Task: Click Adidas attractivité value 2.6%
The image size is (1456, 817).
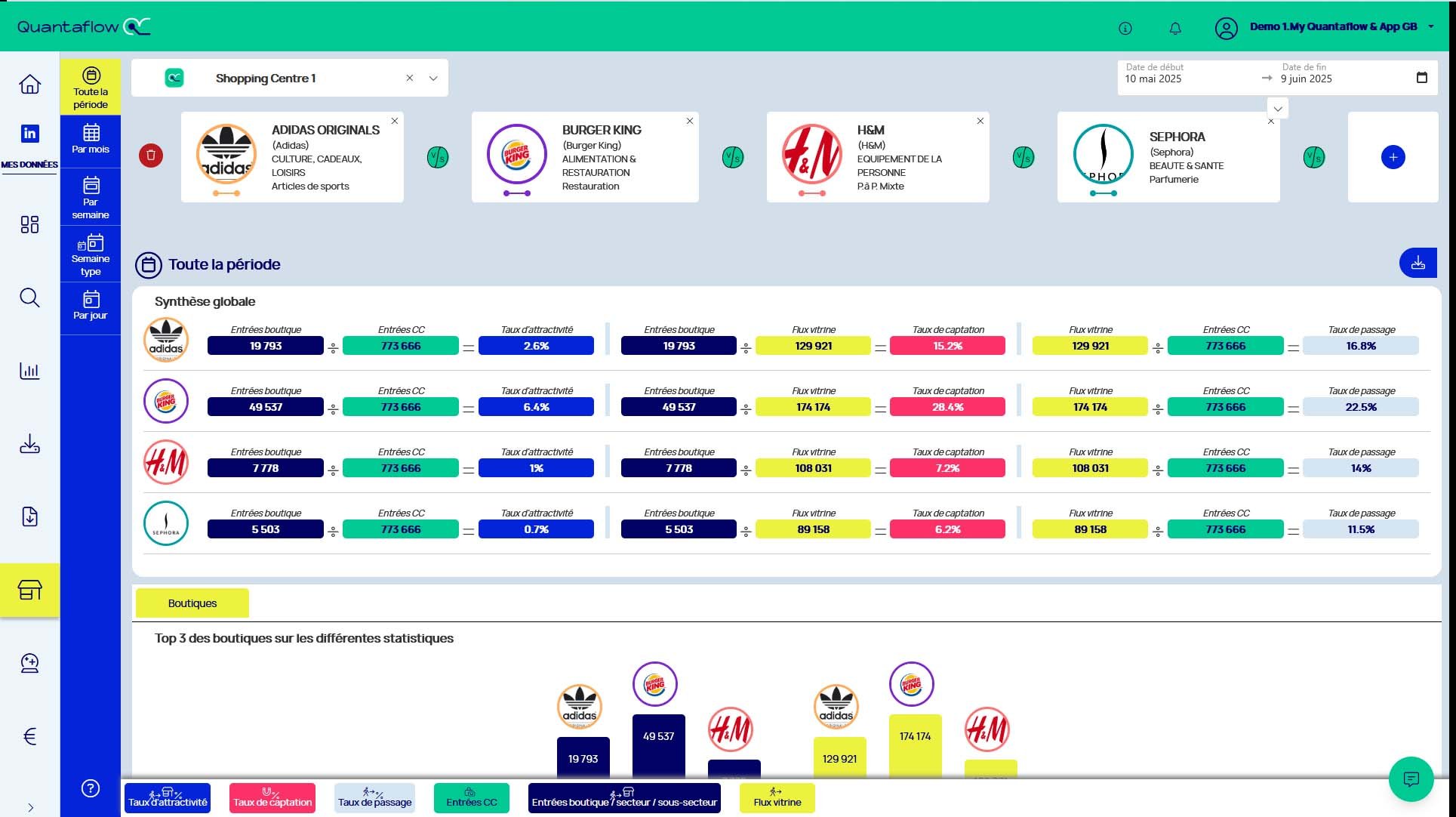Action: [x=537, y=346]
